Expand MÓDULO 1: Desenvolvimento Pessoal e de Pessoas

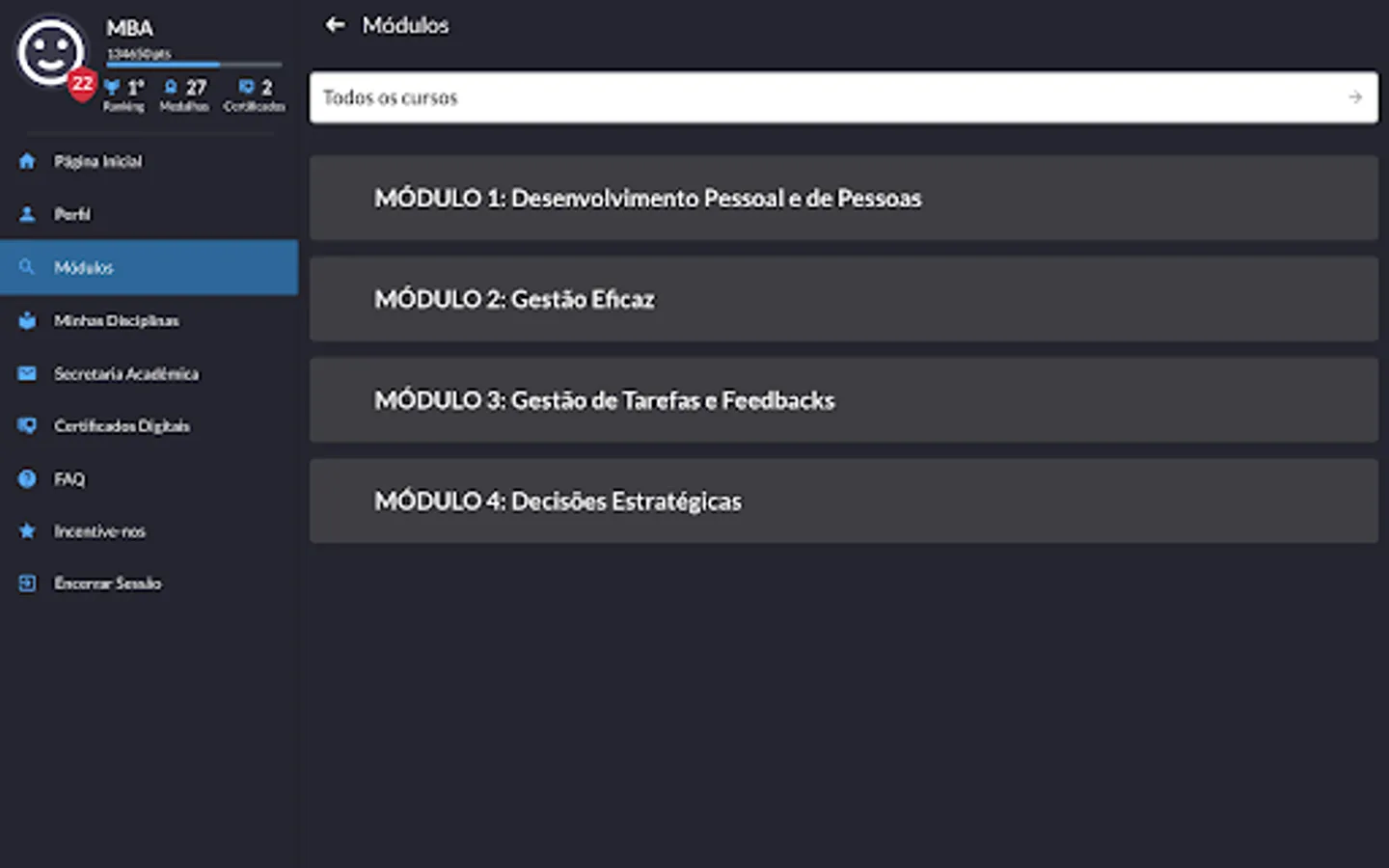click(843, 198)
